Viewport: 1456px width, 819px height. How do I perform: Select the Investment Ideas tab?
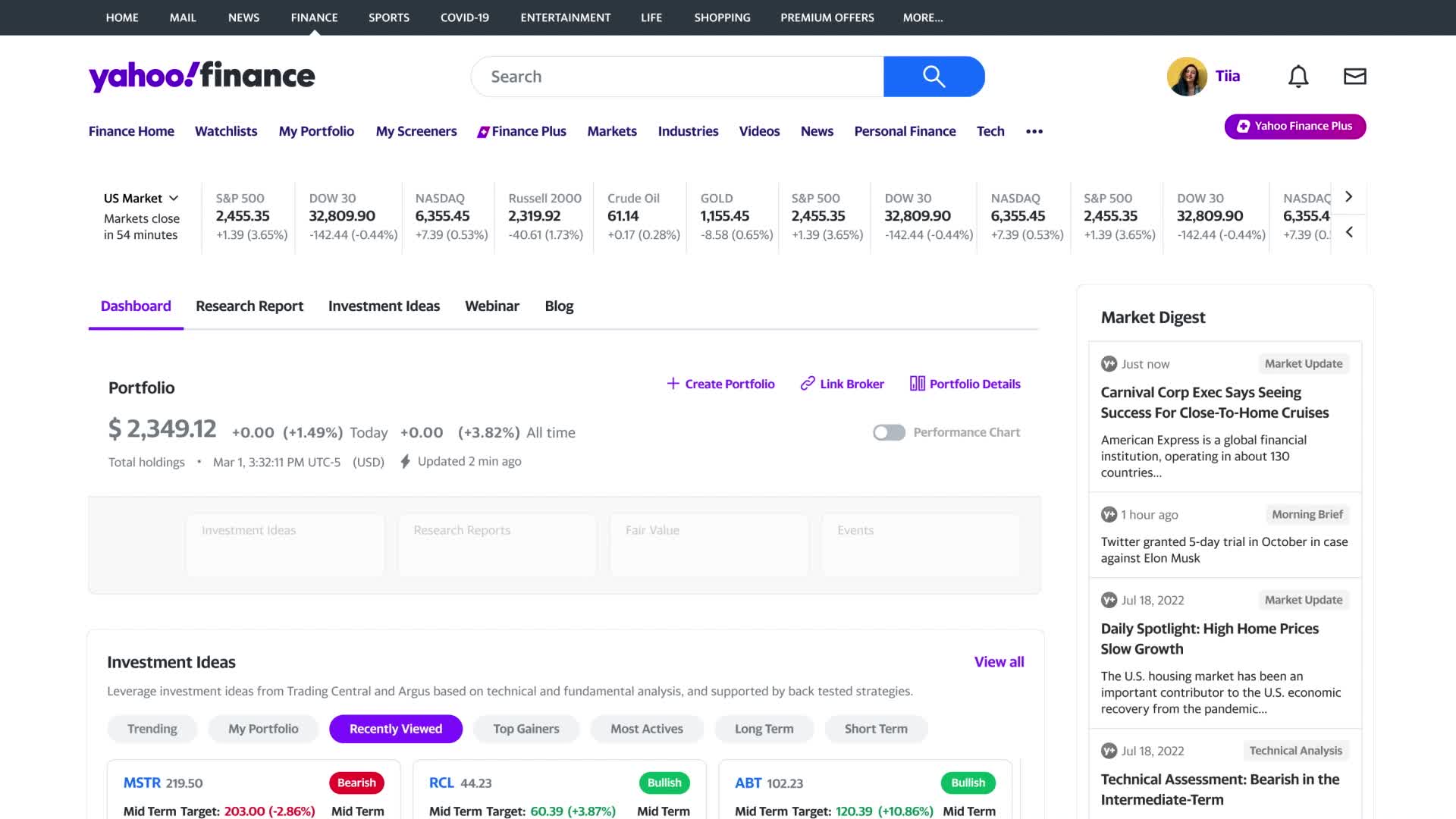tap(384, 305)
